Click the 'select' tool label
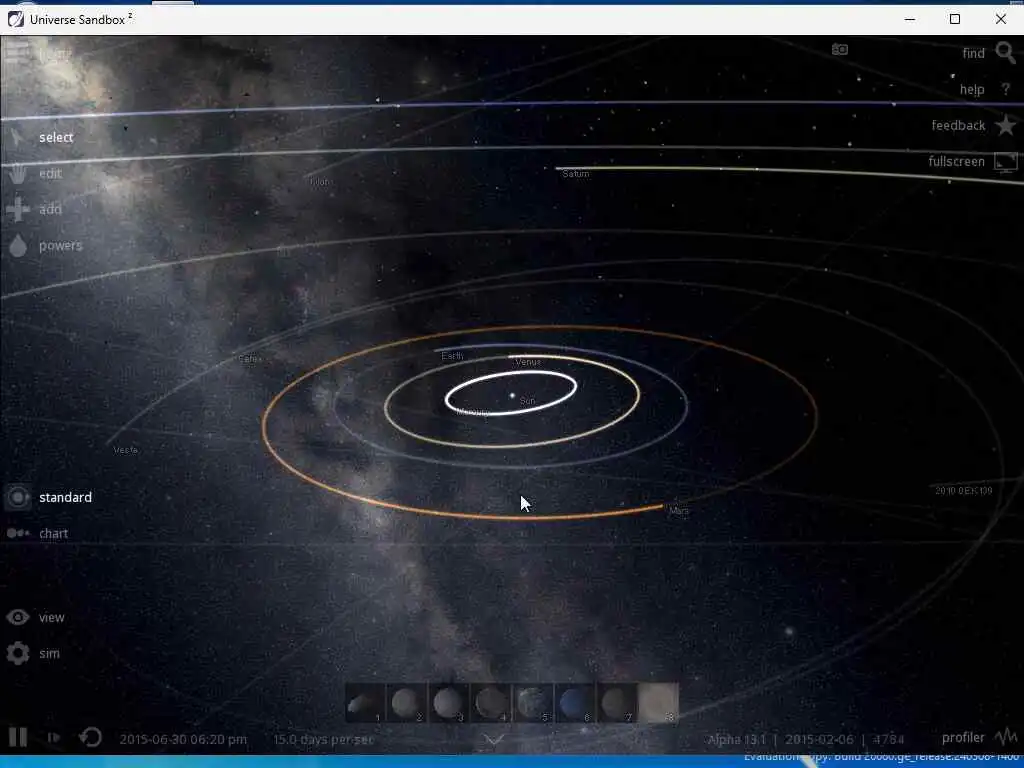1024x768 pixels. tap(56, 137)
